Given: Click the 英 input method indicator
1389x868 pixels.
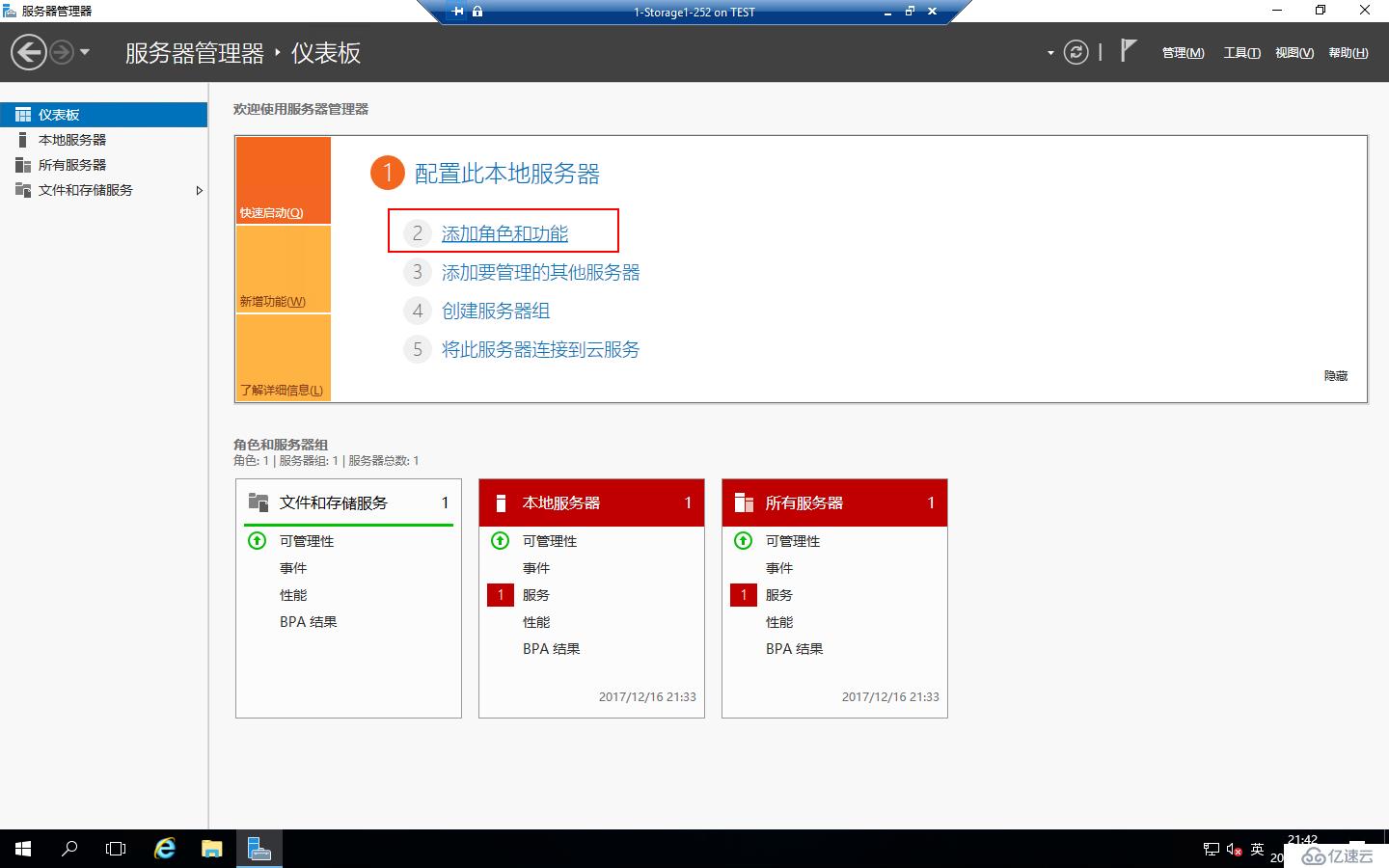Looking at the screenshot, I should pos(1257,850).
